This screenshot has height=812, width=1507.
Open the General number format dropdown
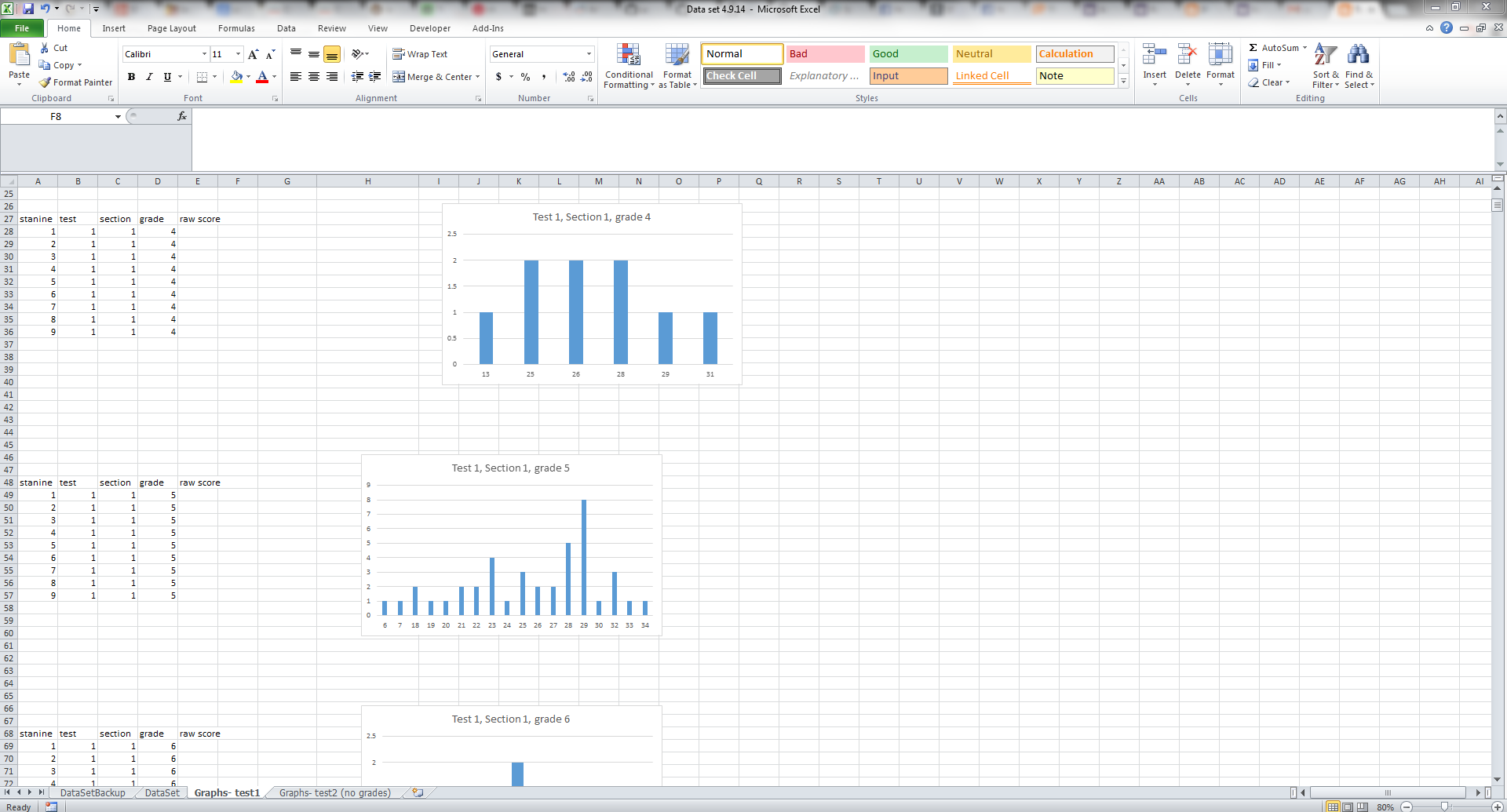pos(589,54)
